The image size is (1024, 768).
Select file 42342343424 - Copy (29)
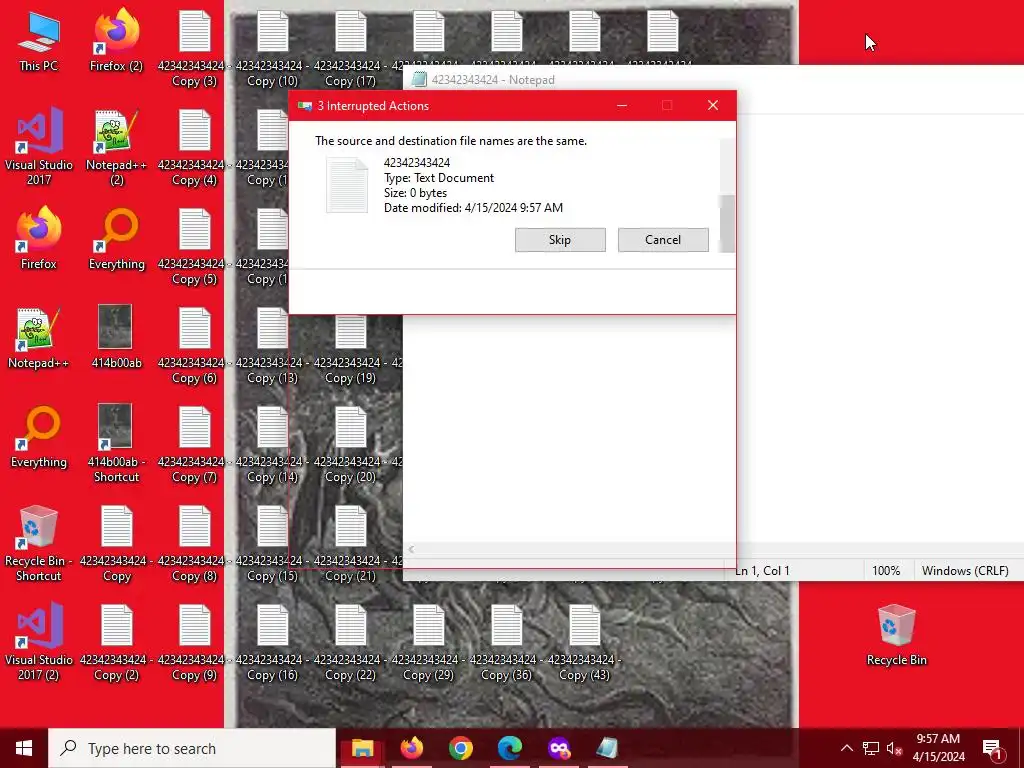(428, 643)
